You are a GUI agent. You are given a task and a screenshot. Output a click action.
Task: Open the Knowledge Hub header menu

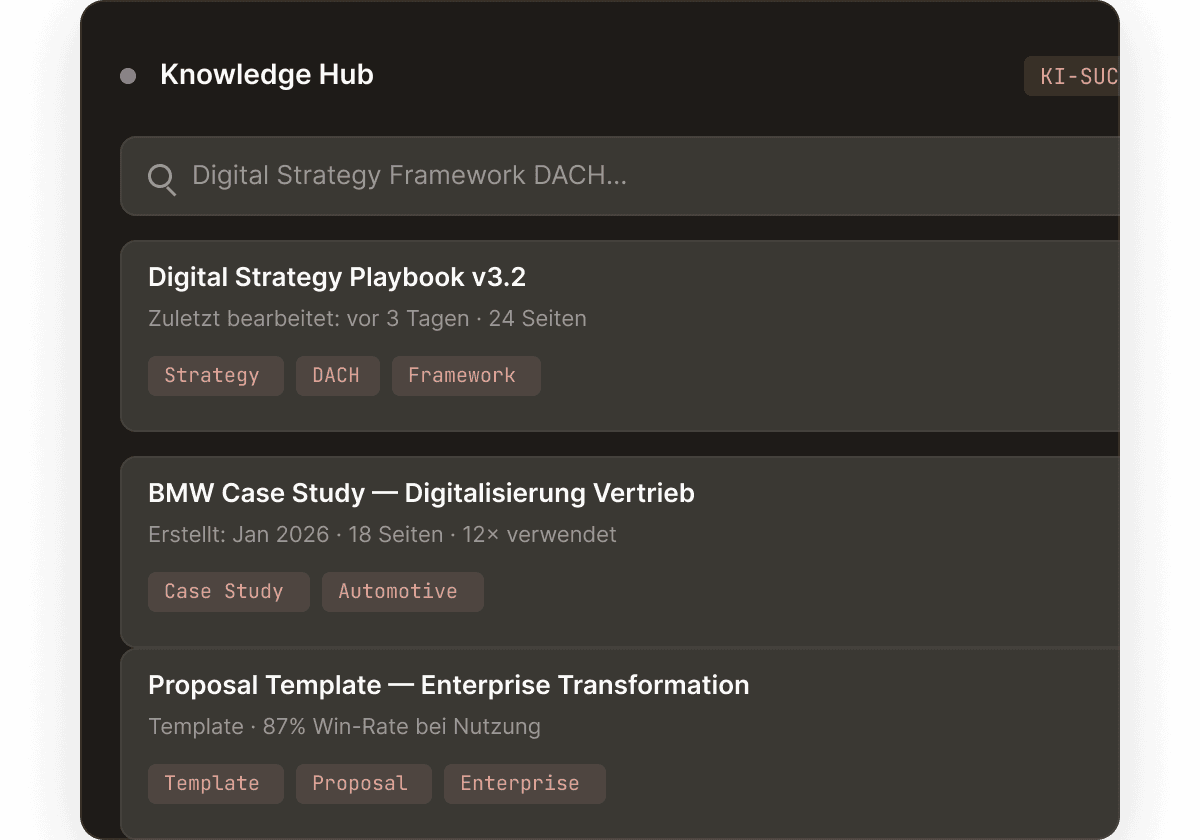click(268, 74)
